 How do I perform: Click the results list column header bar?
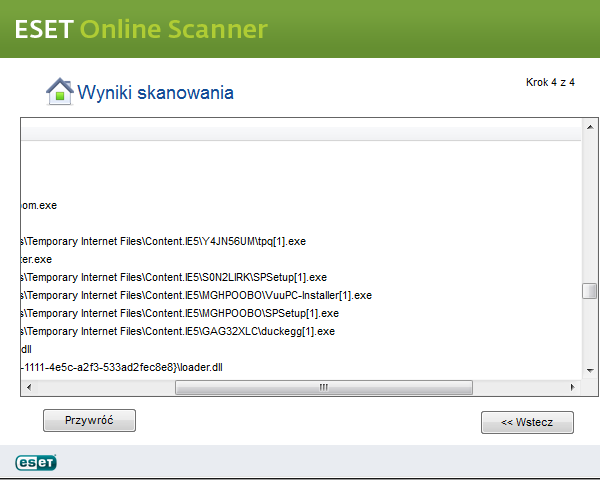pos(302,134)
